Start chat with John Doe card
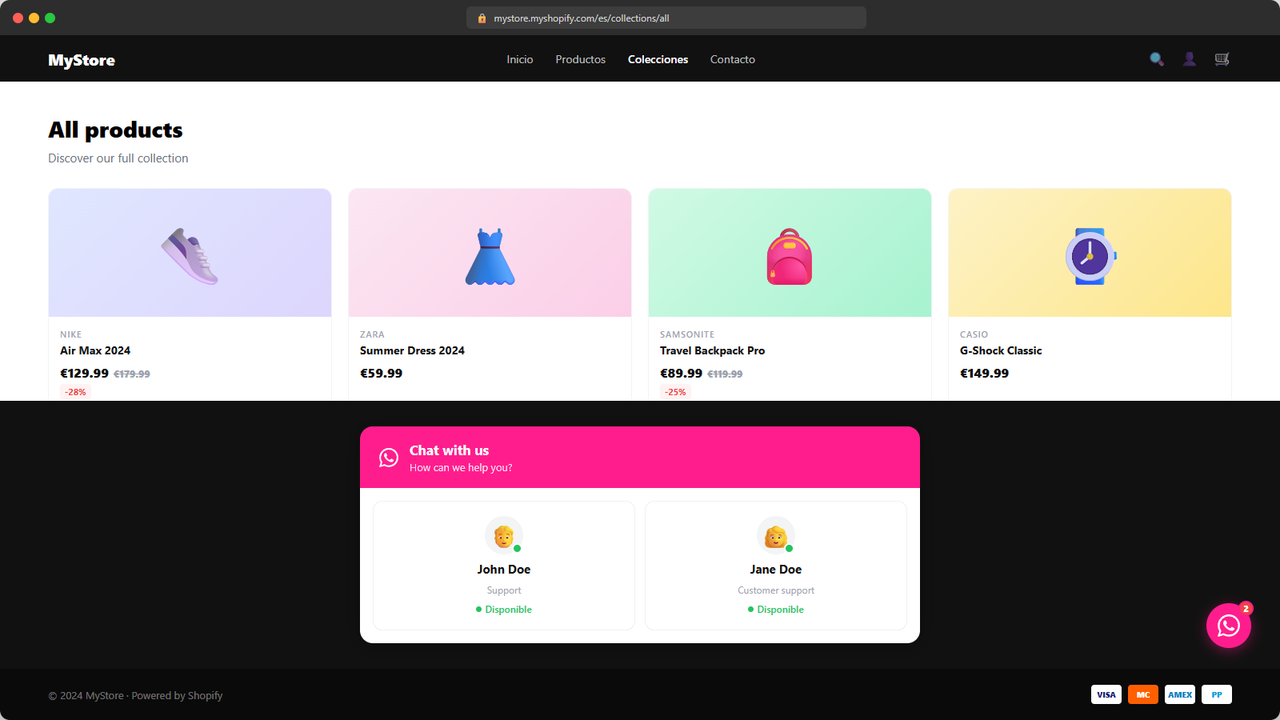 [504, 566]
